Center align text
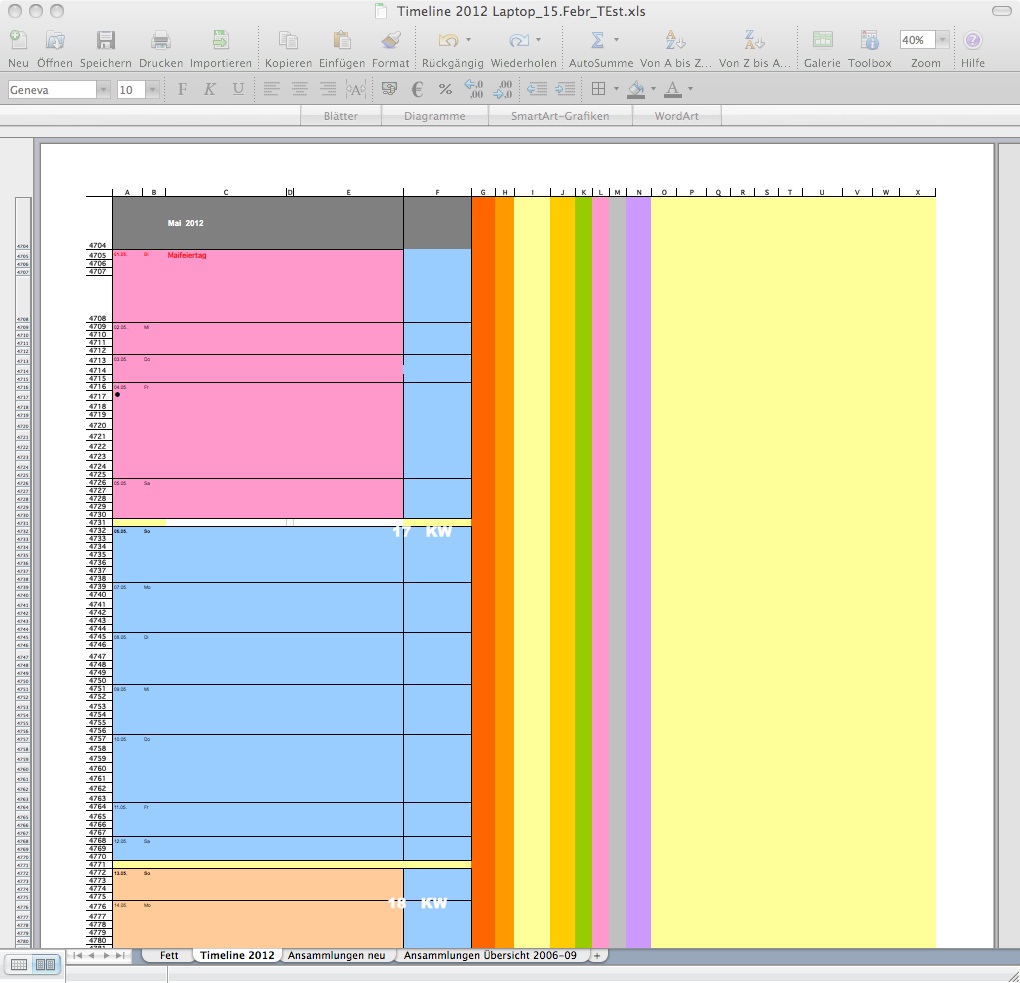 click(300, 89)
